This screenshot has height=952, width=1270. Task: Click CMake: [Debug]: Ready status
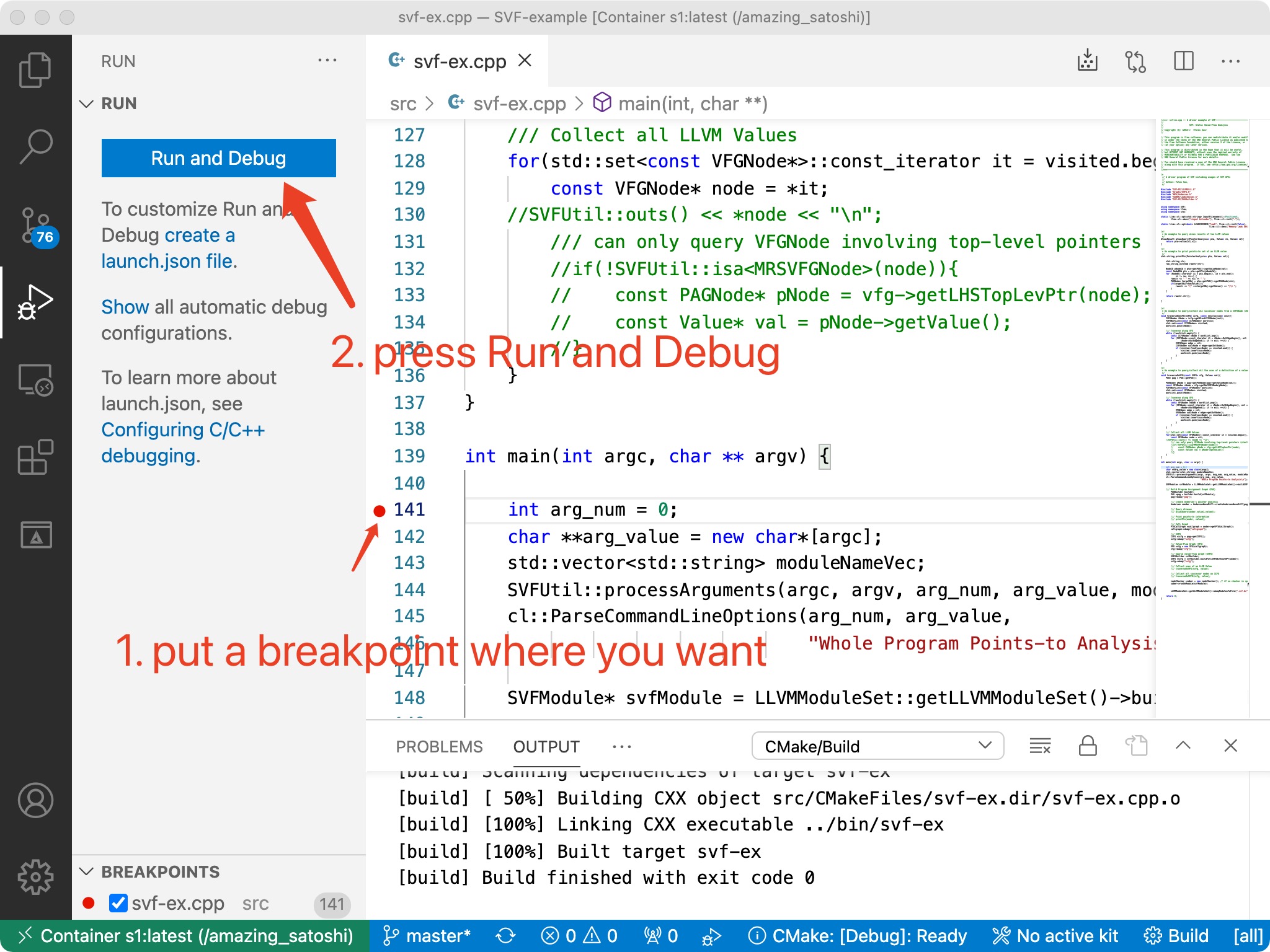(x=858, y=936)
